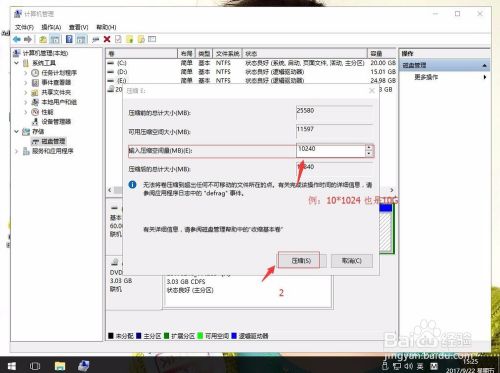Collapse the System Tools tree node
This screenshot has width=500, height=373.
[x=16, y=63]
